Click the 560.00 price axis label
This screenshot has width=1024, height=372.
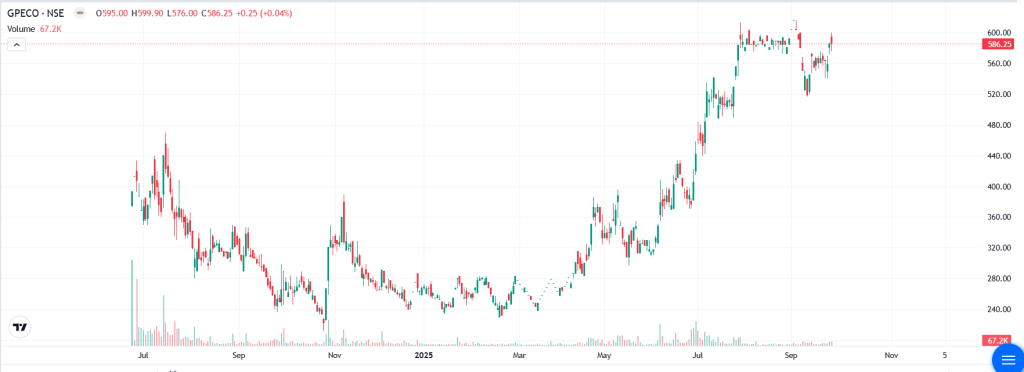pyautogui.click(x=999, y=63)
